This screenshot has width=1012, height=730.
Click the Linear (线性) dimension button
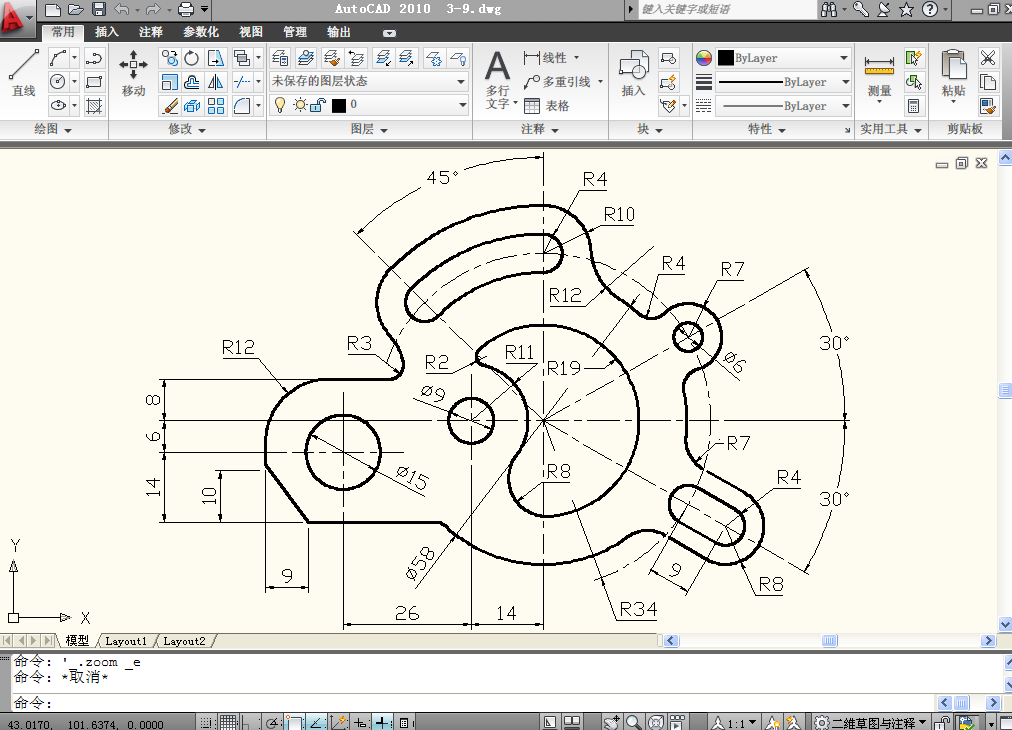[x=548, y=58]
